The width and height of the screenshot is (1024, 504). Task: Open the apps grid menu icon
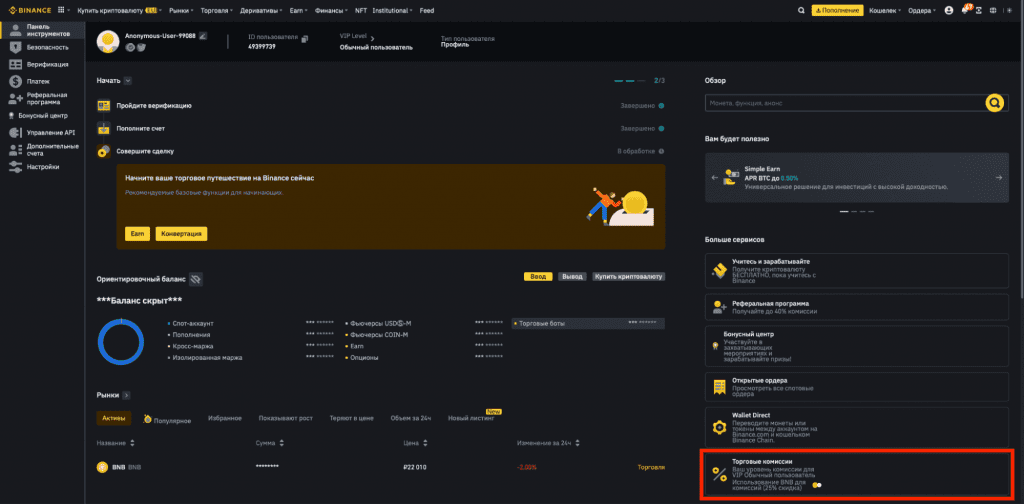61,10
